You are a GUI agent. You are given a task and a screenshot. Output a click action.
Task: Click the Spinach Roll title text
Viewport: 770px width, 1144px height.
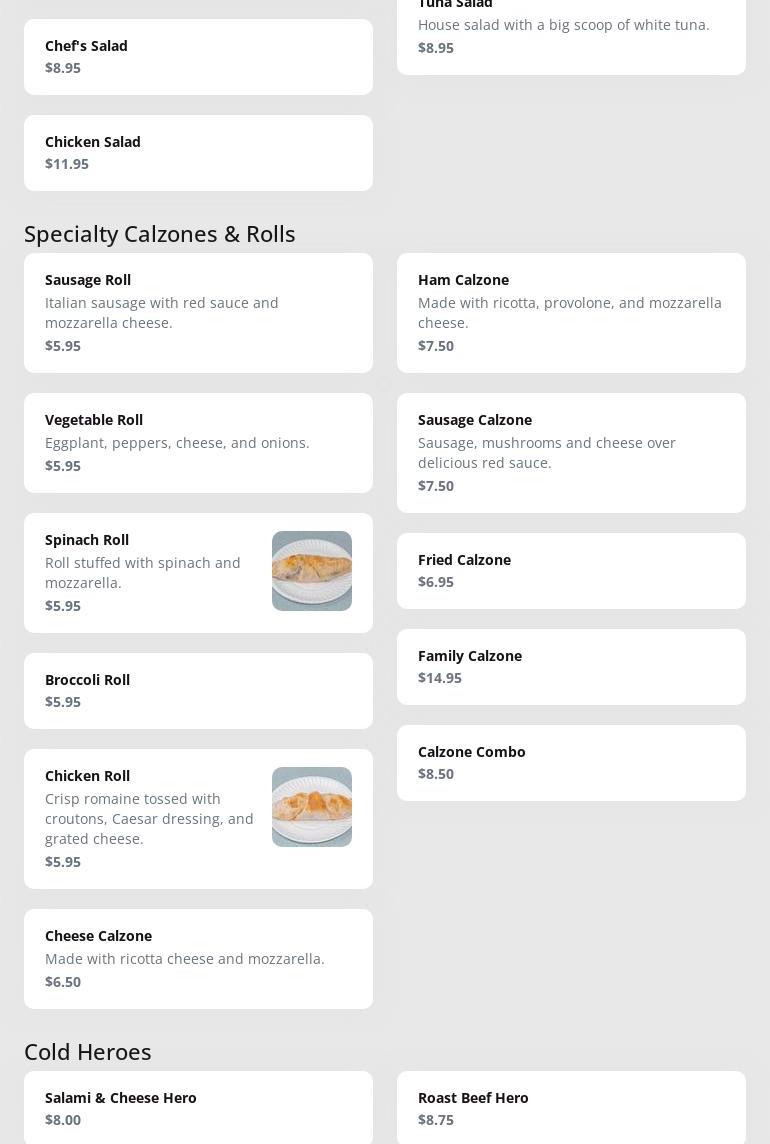click(x=87, y=540)
